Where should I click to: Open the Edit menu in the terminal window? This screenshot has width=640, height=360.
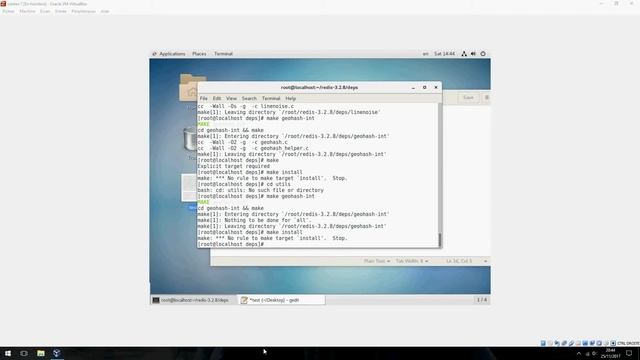(x=217, y=98)
